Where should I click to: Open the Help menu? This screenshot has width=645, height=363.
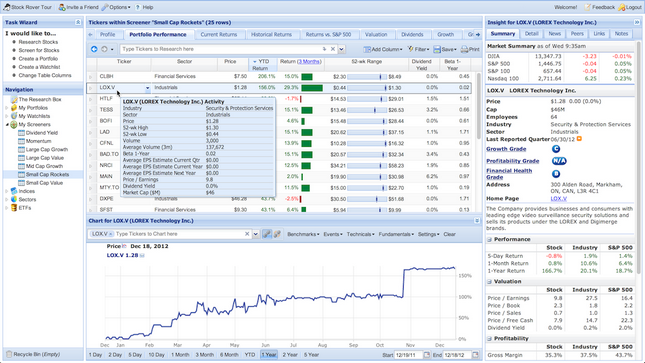tap(144, 7)
